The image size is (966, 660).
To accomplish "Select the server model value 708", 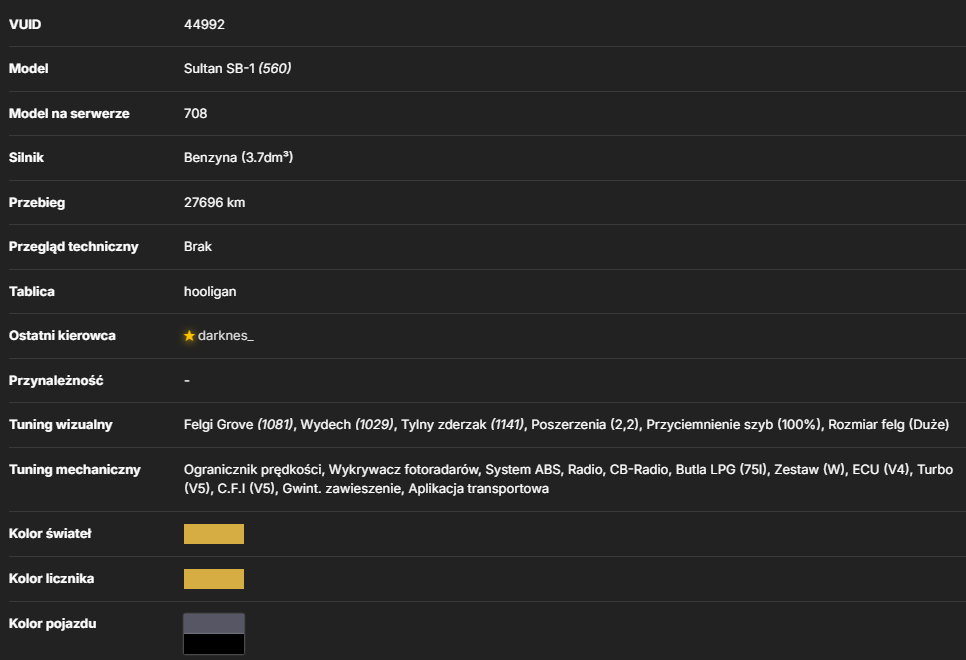I will 195,113.
